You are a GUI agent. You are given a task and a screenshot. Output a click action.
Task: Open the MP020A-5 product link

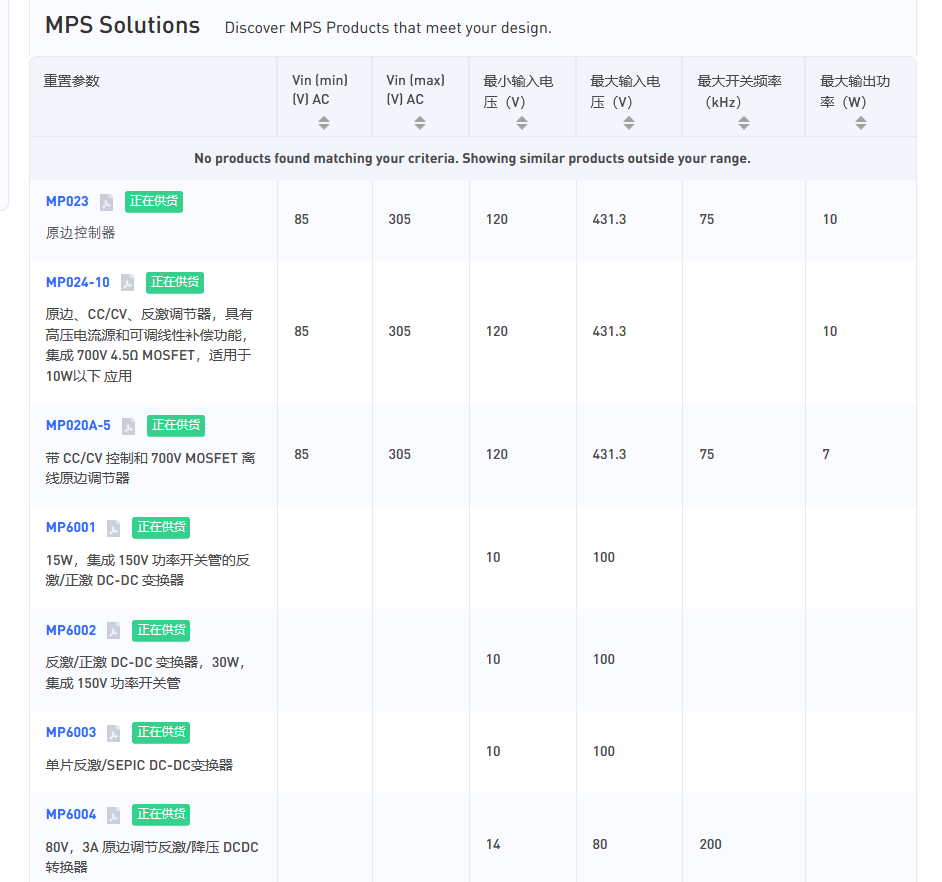[x=78, y=425]
